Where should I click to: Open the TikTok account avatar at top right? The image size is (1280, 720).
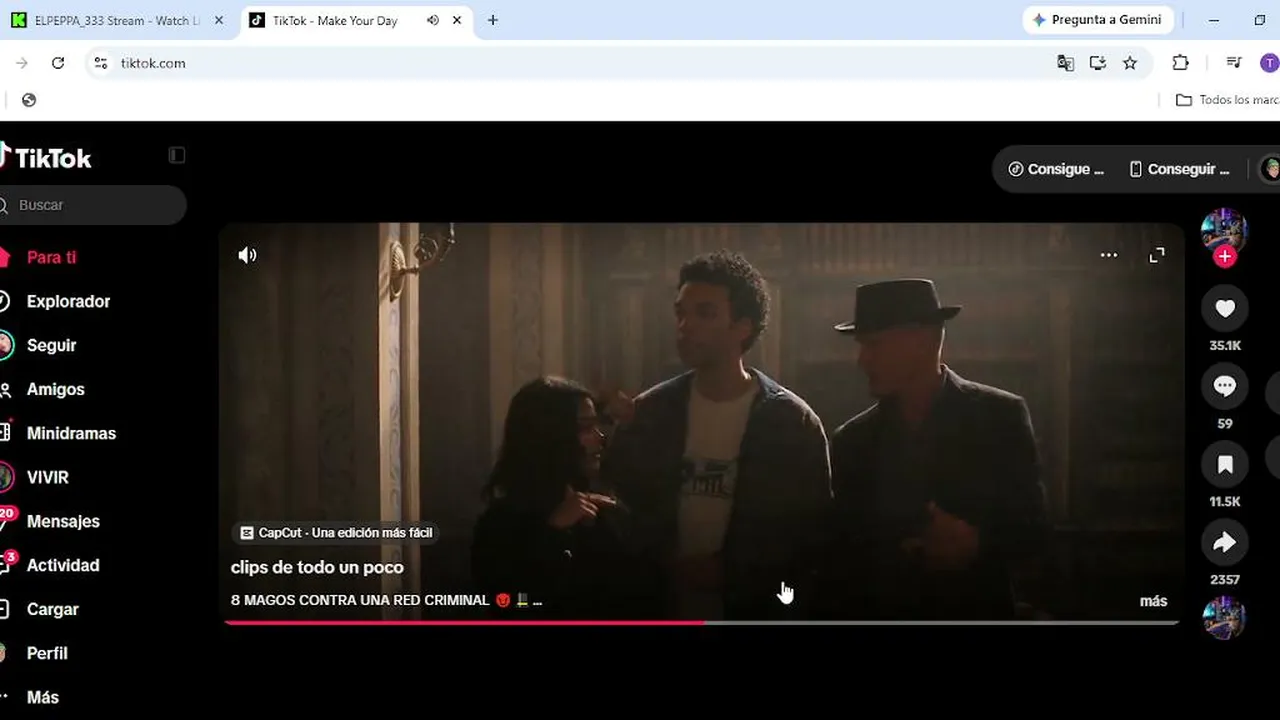[1271, 169]
